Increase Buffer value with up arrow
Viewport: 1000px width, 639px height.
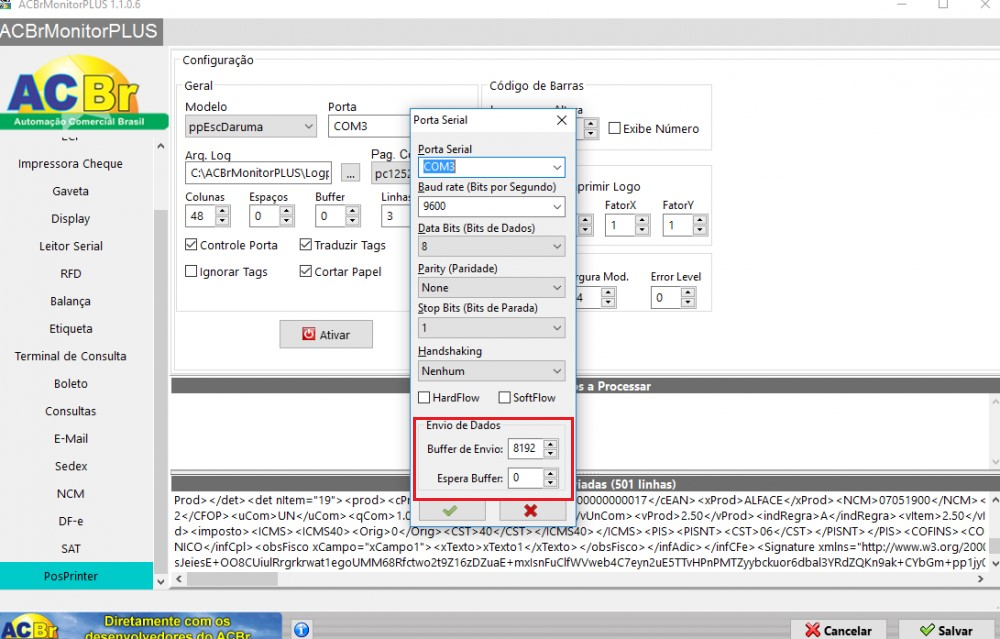(x=353, y=210)
